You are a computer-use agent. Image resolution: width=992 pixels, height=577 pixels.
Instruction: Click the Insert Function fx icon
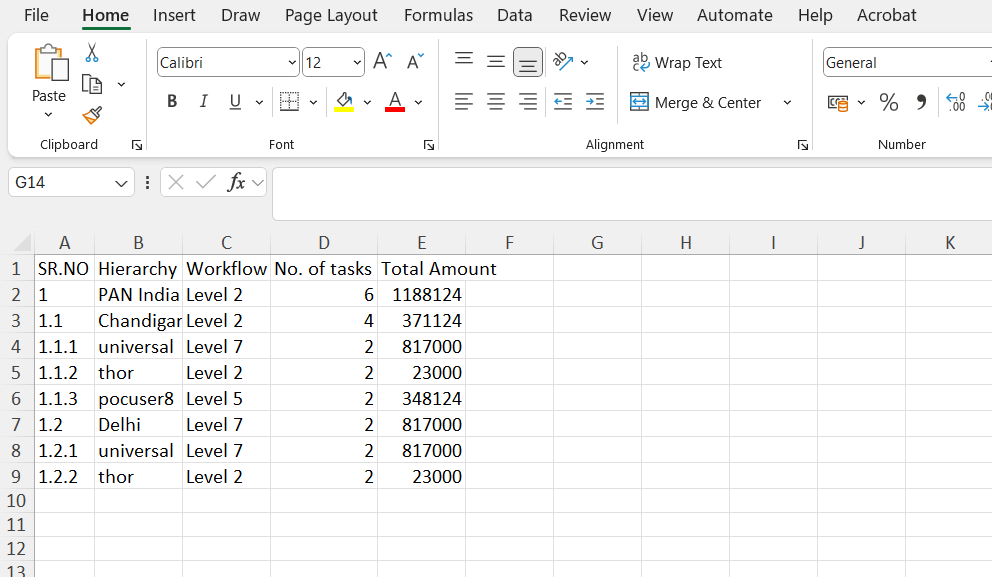click(237, 182)
